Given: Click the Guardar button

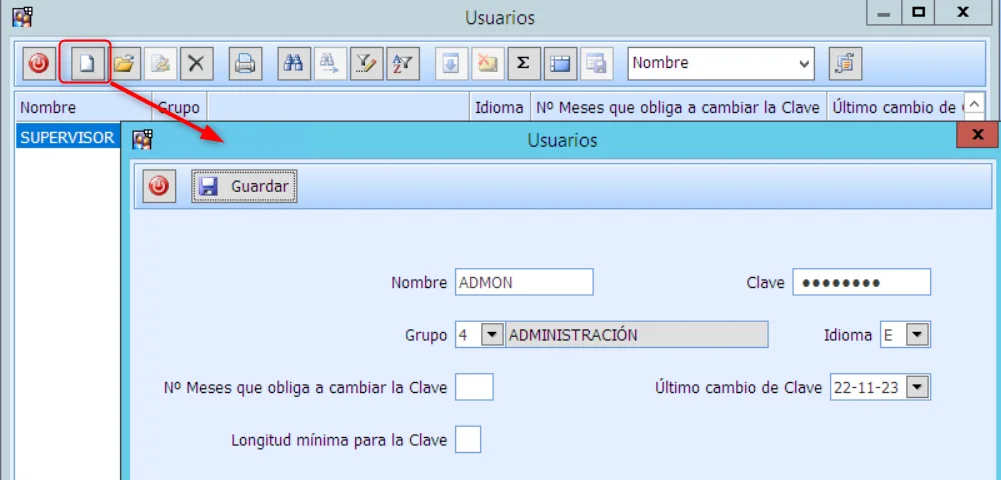Looking at the screenshot, I should 245,186.
